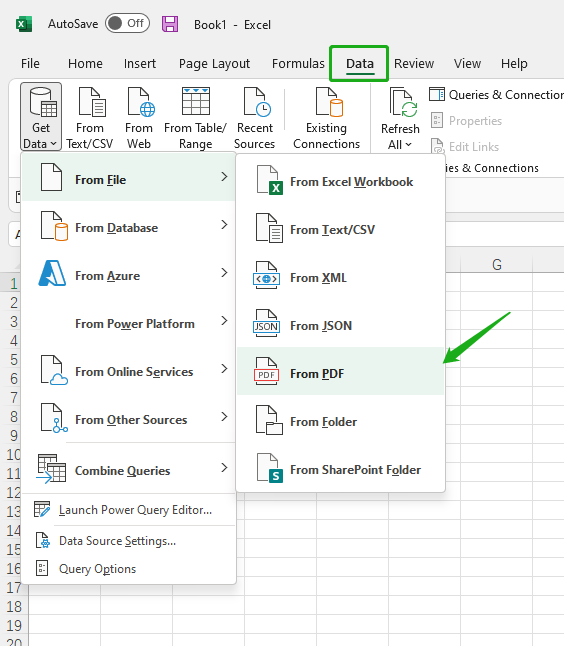The image size is (564, 646).
Task: Click the Combine Queries icon
Action: (x=51, y=468)
